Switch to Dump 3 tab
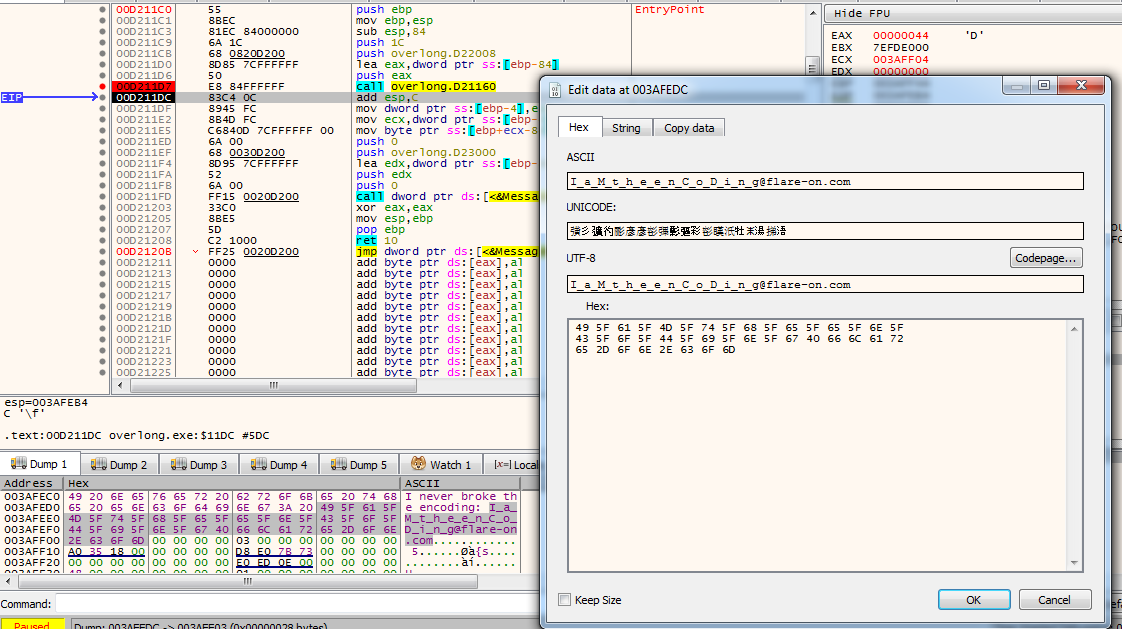Viewport: 1122px width, 629px height. [200, 464]
